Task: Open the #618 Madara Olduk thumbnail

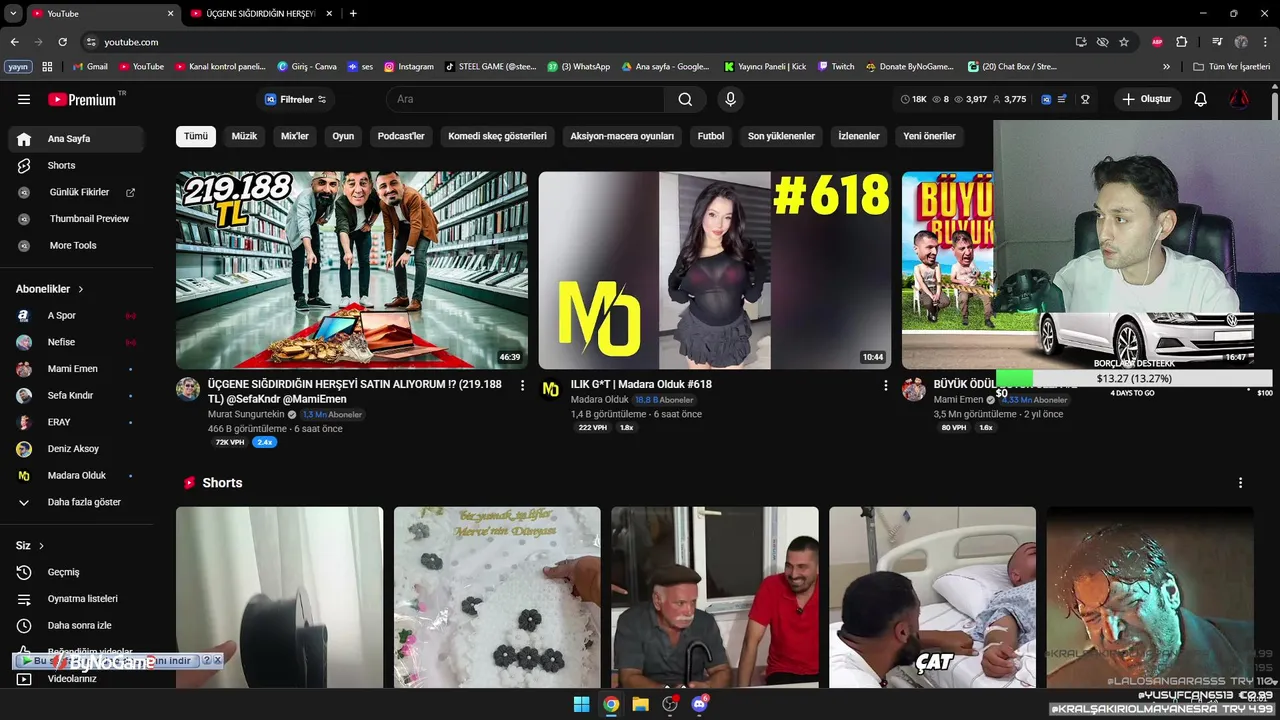Action: click(714, 270)
